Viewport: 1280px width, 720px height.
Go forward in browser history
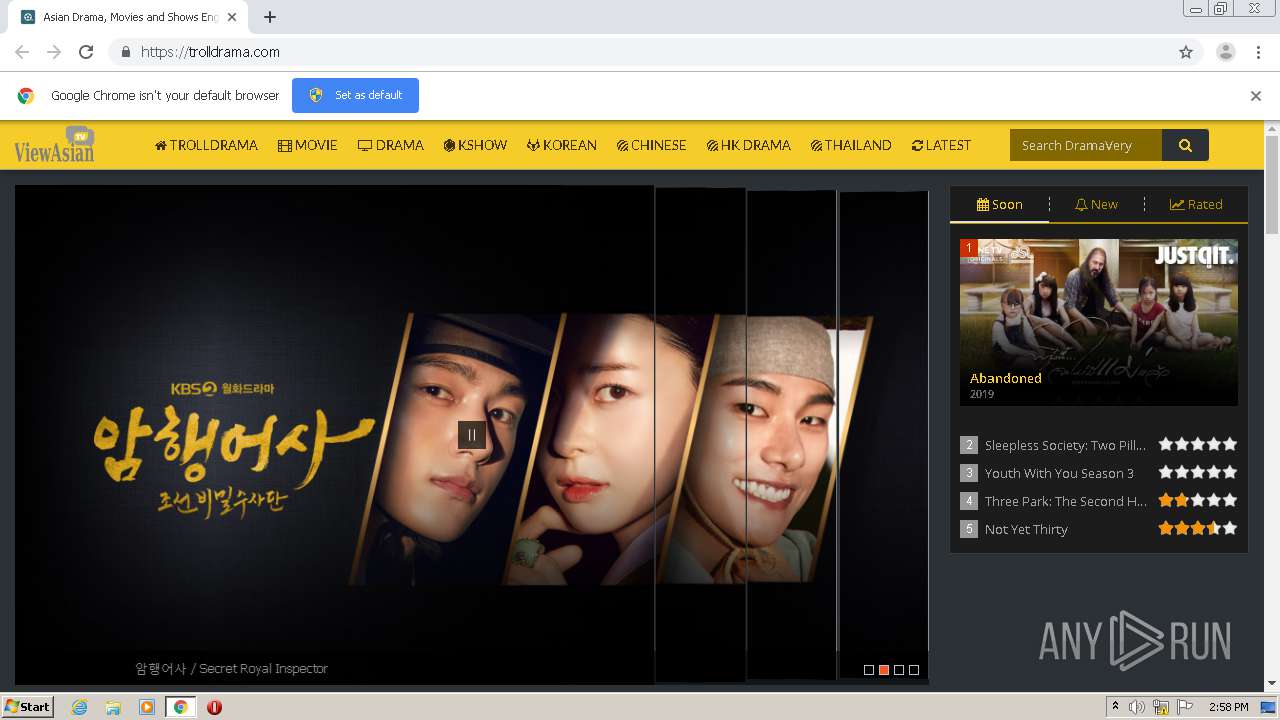(54, 52)
